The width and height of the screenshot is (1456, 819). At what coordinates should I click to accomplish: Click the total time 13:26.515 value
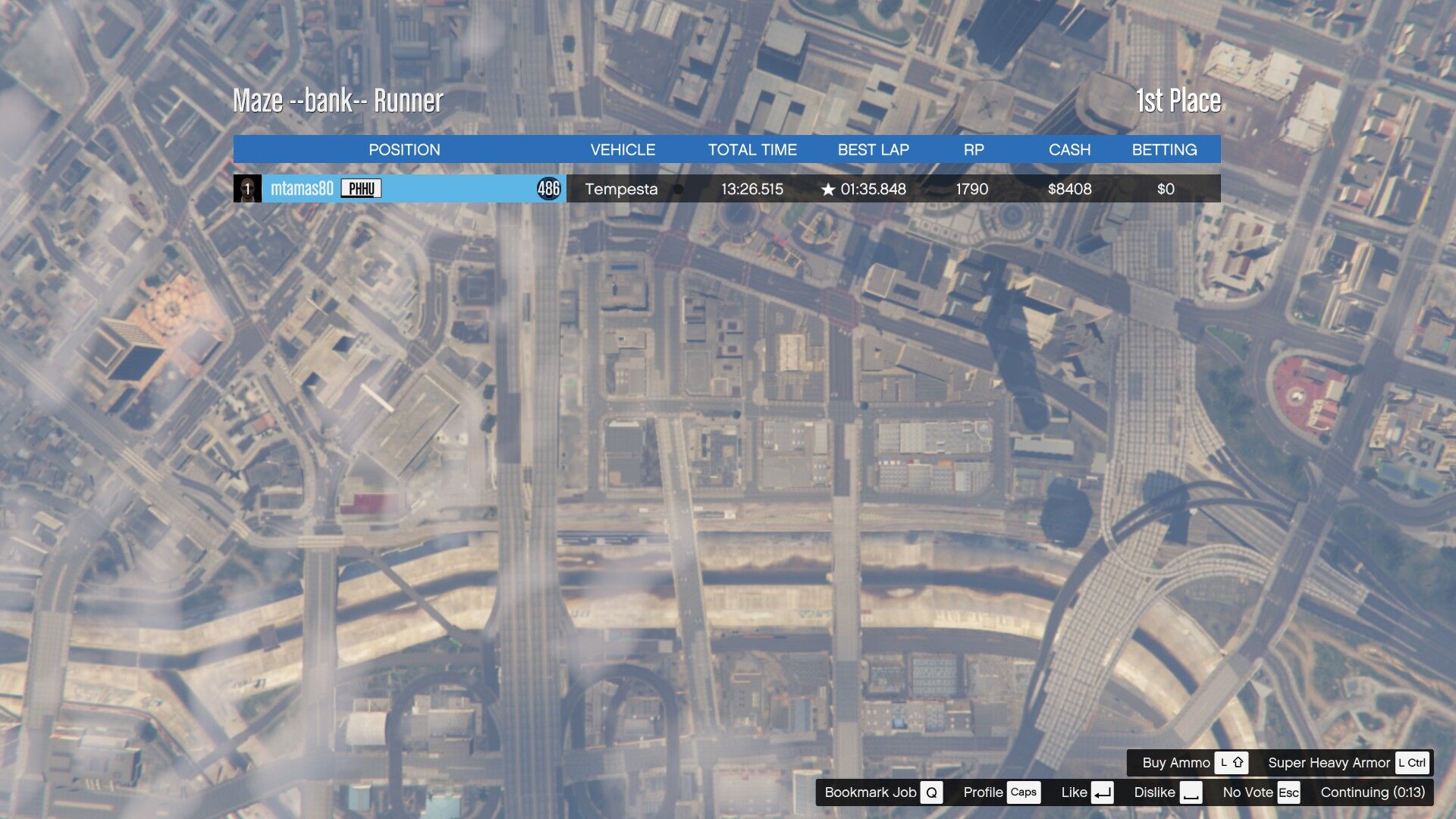point(752,189)
